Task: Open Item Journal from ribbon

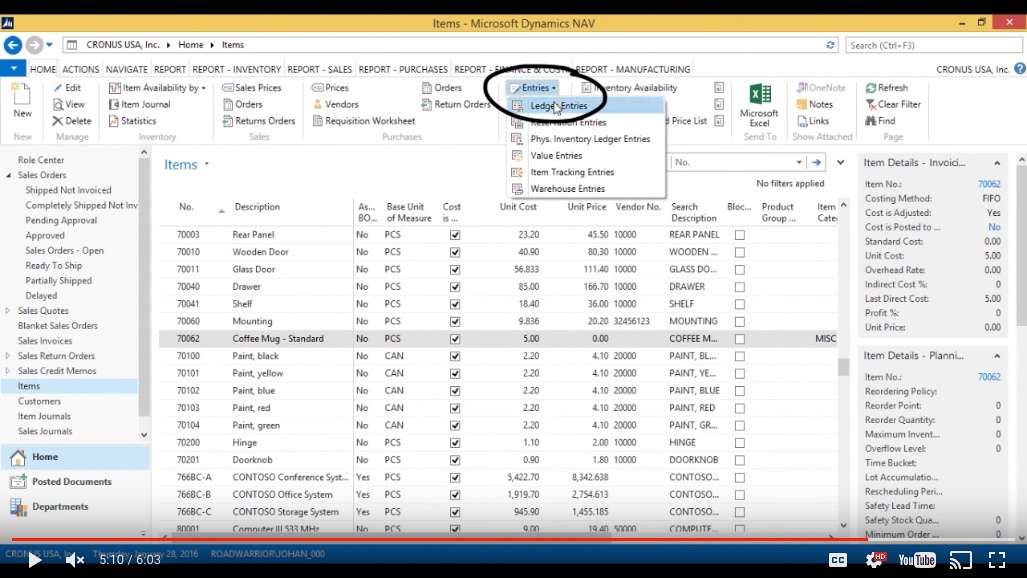Action: (x=140, y=104)
